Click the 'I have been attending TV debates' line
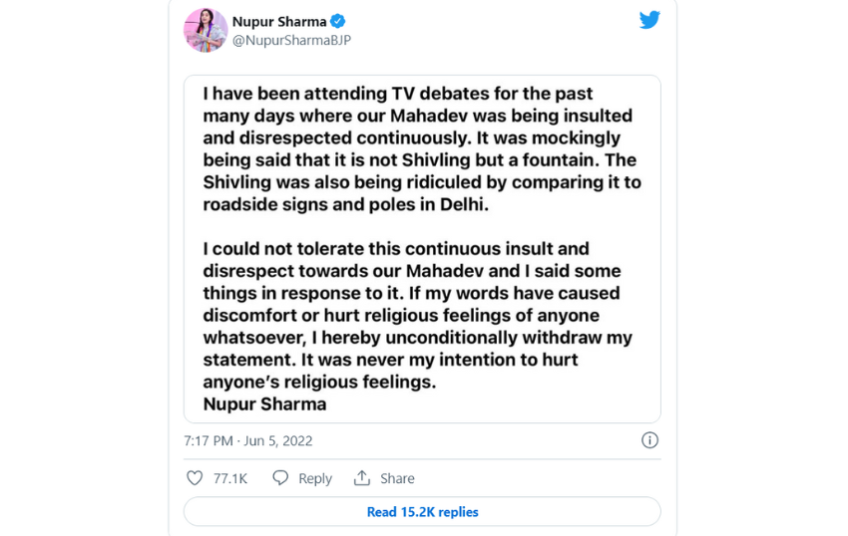This screenshot has height=536, width=848. click(398, 94)
